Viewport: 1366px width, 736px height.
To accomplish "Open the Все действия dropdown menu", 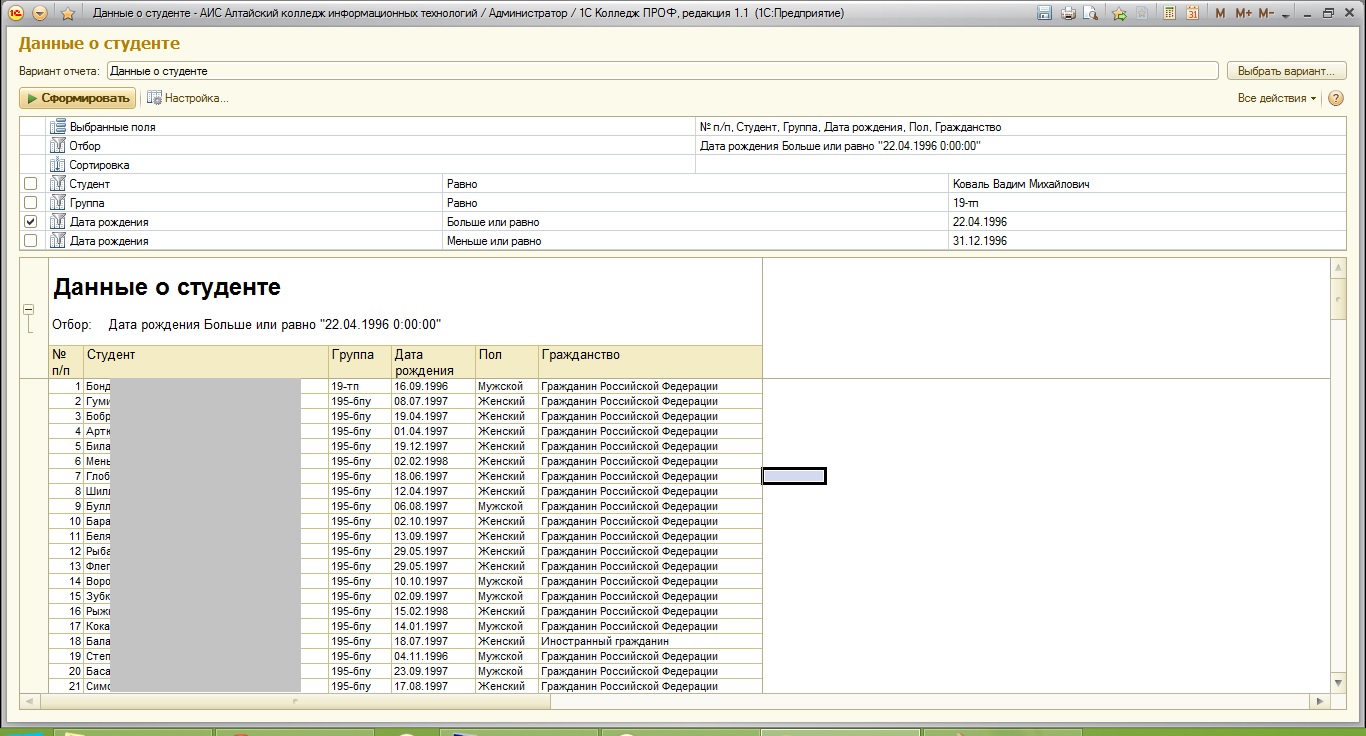I will 1277,98.
